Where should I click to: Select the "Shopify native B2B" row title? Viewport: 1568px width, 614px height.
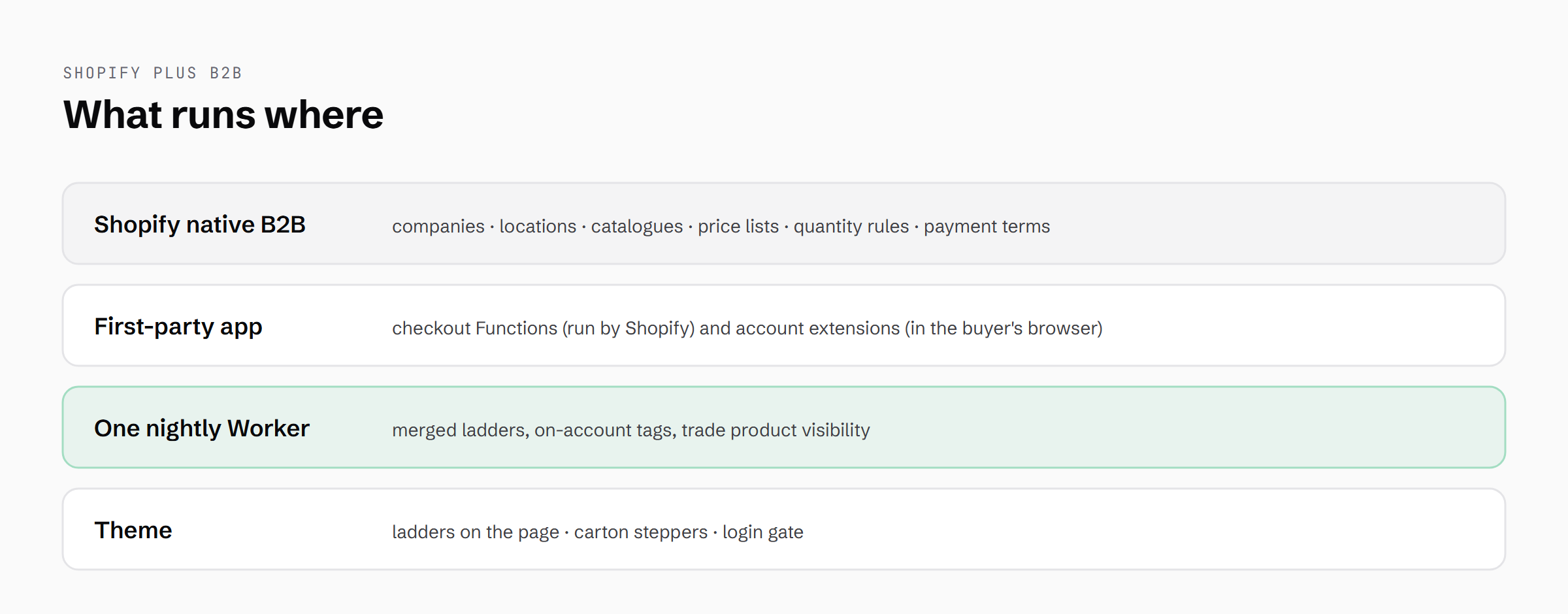point(200,225)
